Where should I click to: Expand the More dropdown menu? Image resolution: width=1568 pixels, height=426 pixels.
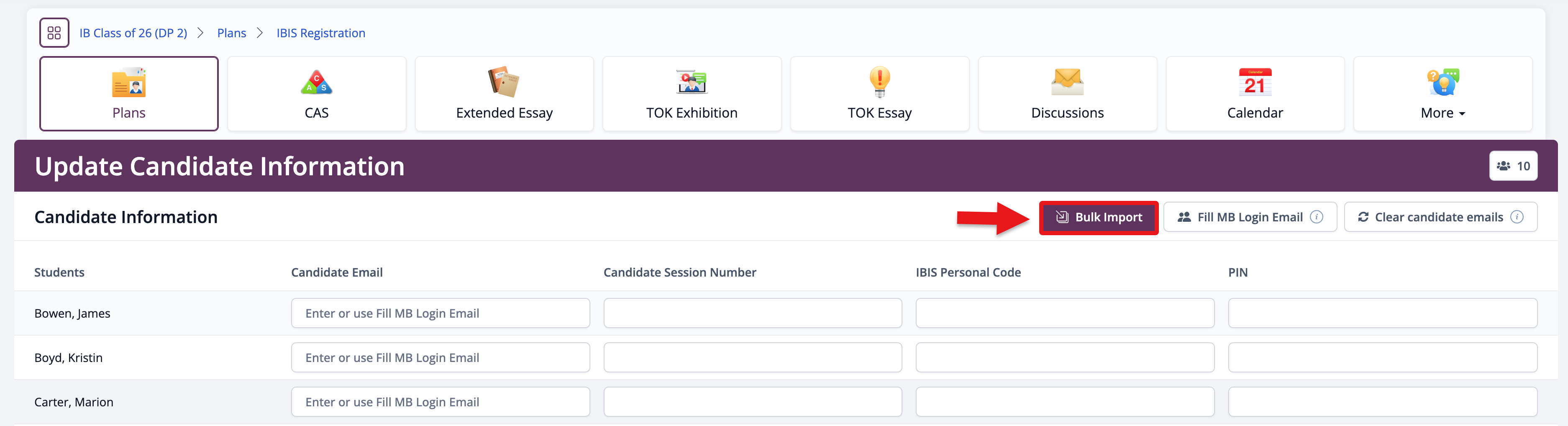pos(1442,113)
